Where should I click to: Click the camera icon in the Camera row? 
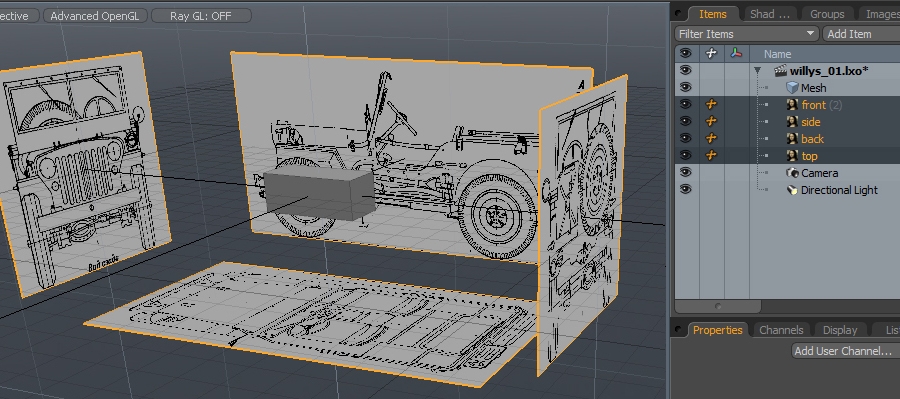click(793, 173)
